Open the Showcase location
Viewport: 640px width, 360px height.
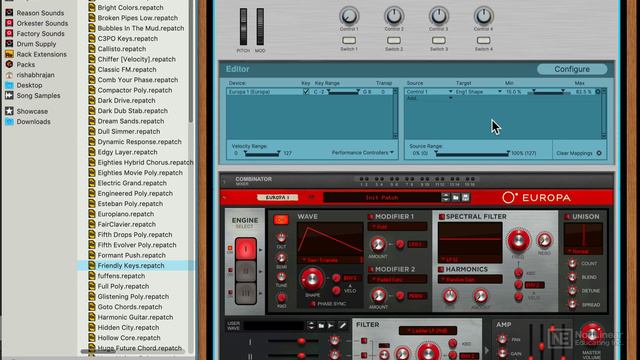pyautogui.click(x=32, y=111)
